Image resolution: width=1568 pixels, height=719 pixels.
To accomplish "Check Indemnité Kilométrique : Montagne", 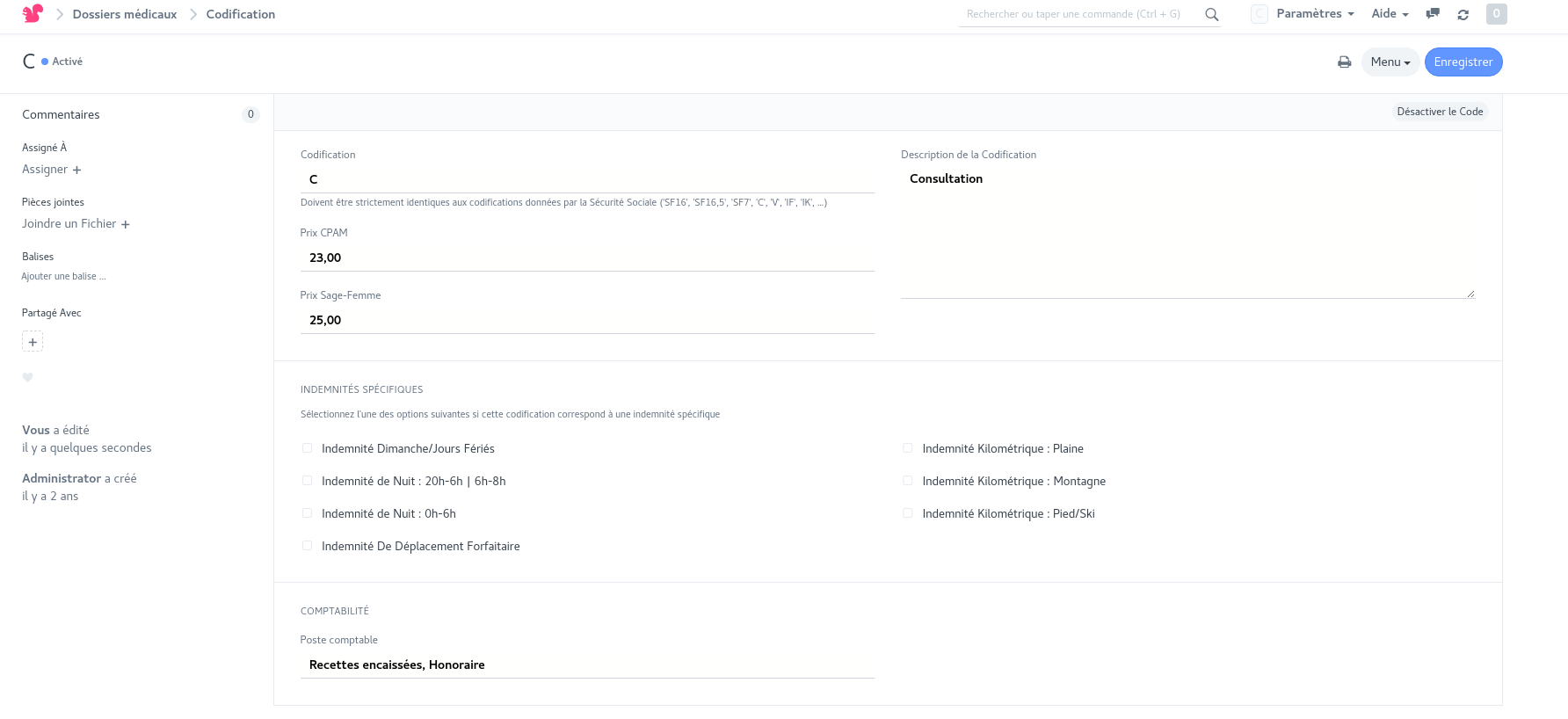I will [908, 481].
